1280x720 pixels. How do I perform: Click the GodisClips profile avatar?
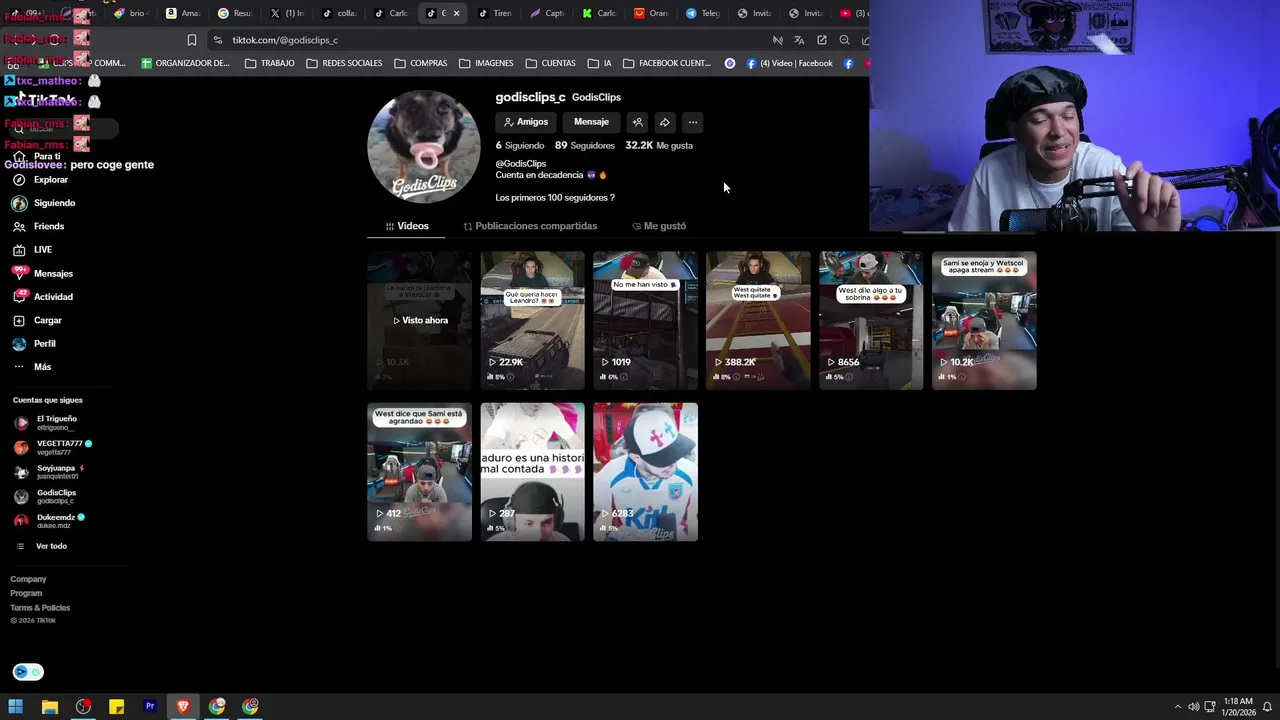coord(424,146)
